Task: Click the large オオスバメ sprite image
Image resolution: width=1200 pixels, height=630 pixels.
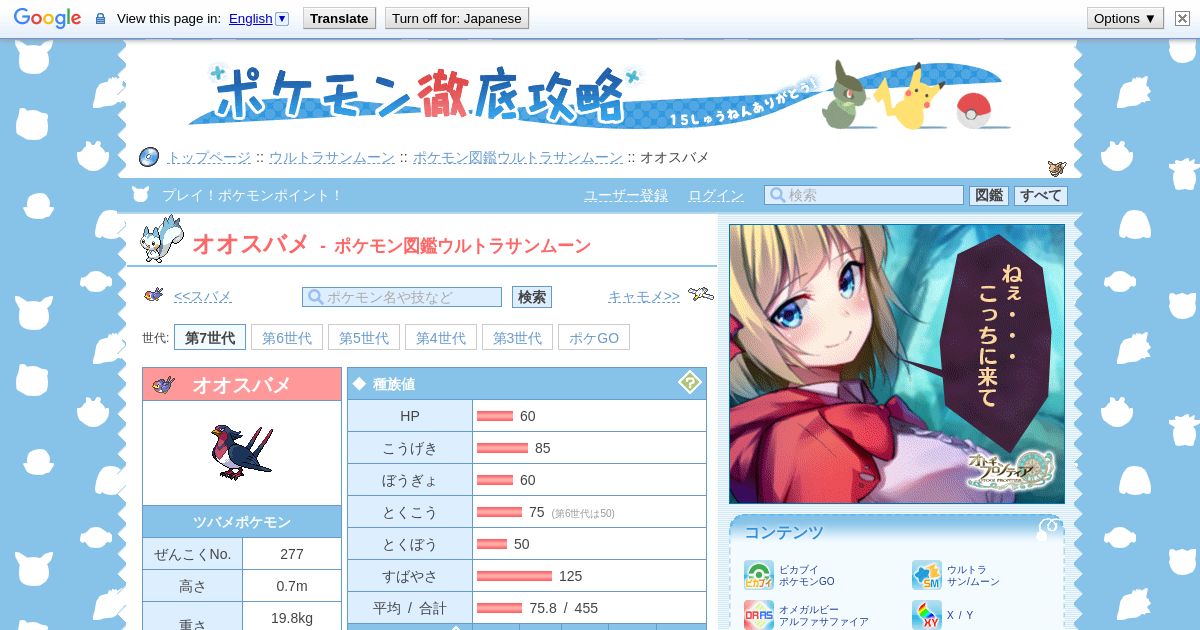Action: pos(241,452)
